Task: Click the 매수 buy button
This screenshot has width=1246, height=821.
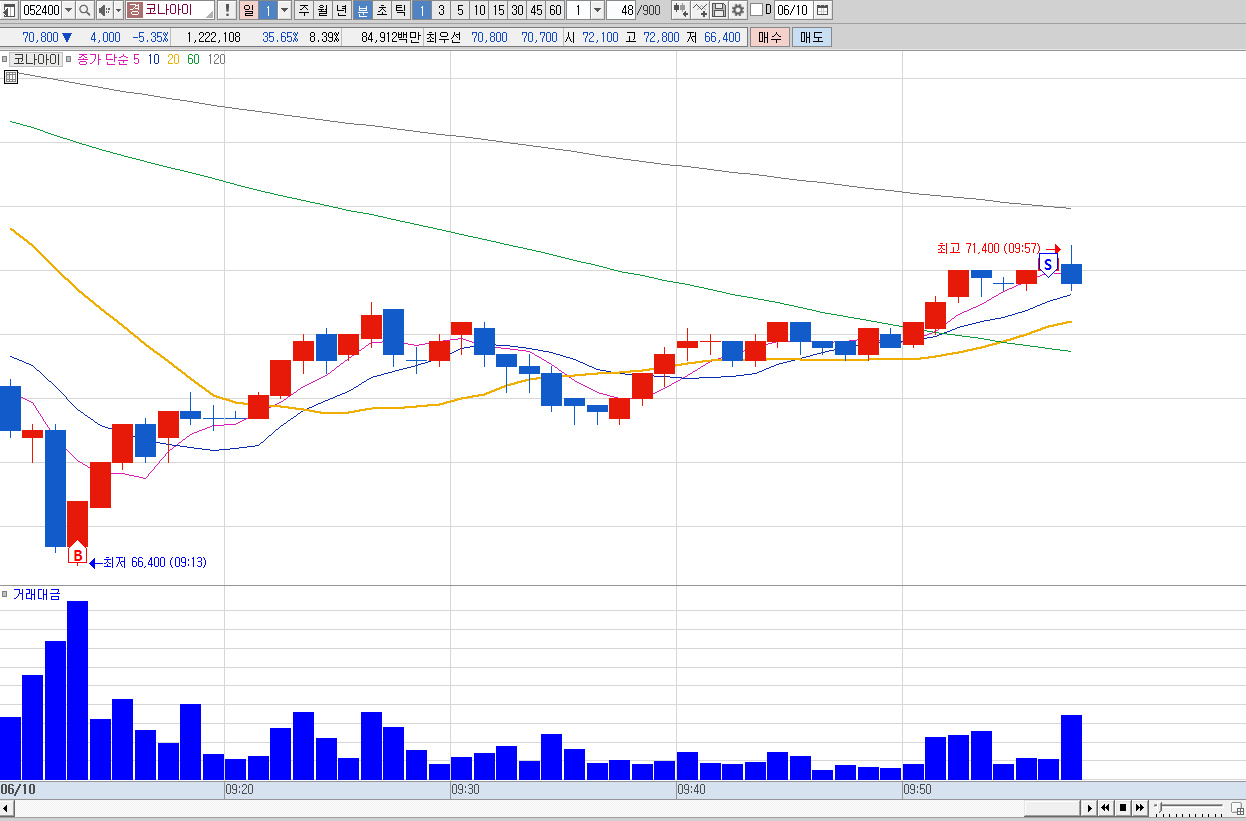Action: point(770,37)
